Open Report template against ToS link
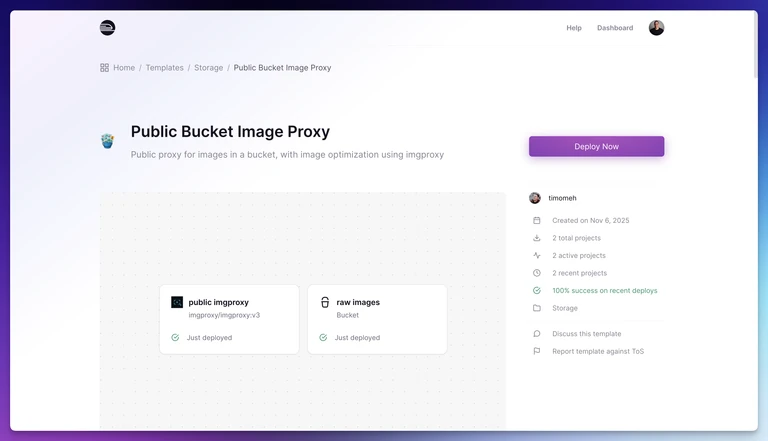 point(598,351)
